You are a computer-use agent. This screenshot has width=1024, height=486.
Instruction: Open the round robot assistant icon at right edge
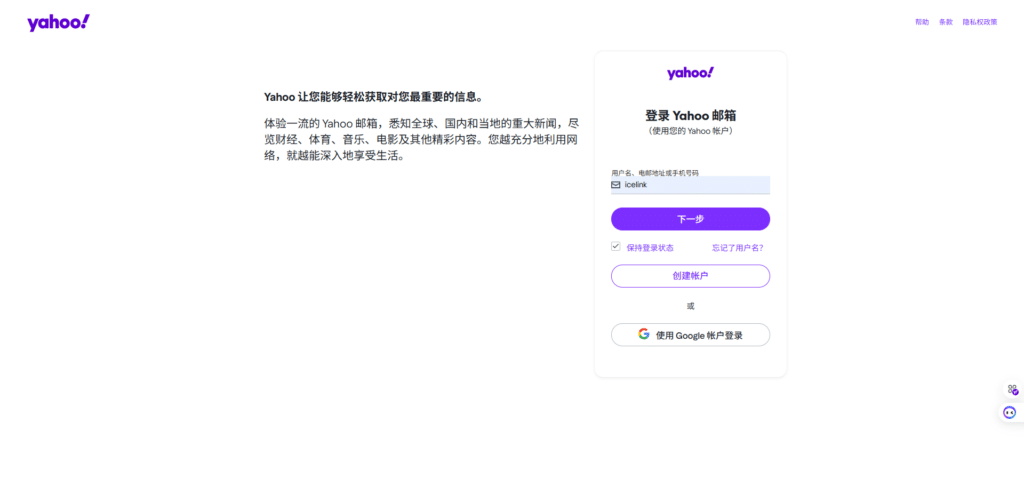click(1010, 412)
